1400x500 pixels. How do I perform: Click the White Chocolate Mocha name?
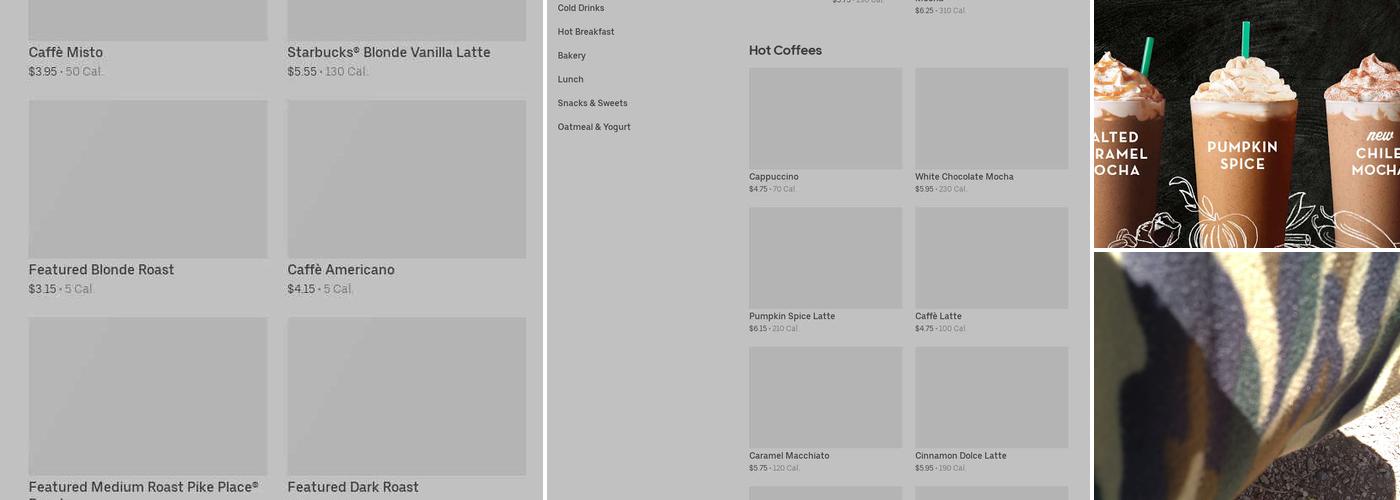pos(964,177)
